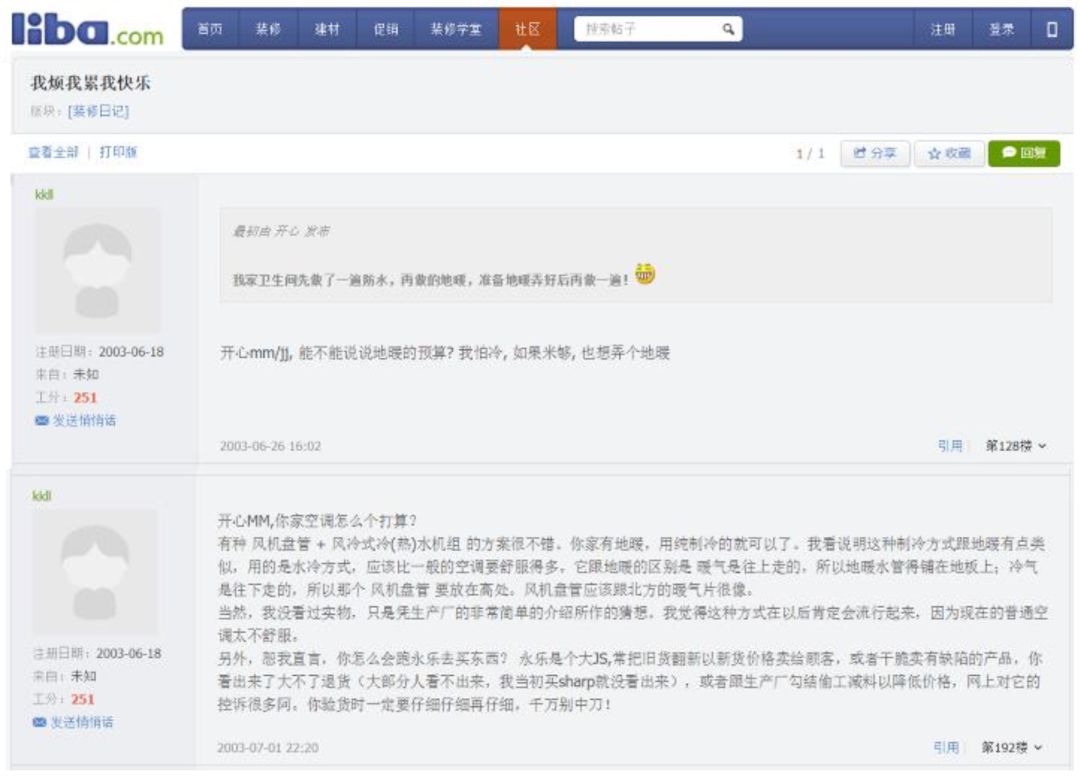
Task: Click timestamp 2003-06-26 16:02
Action: 270,446
